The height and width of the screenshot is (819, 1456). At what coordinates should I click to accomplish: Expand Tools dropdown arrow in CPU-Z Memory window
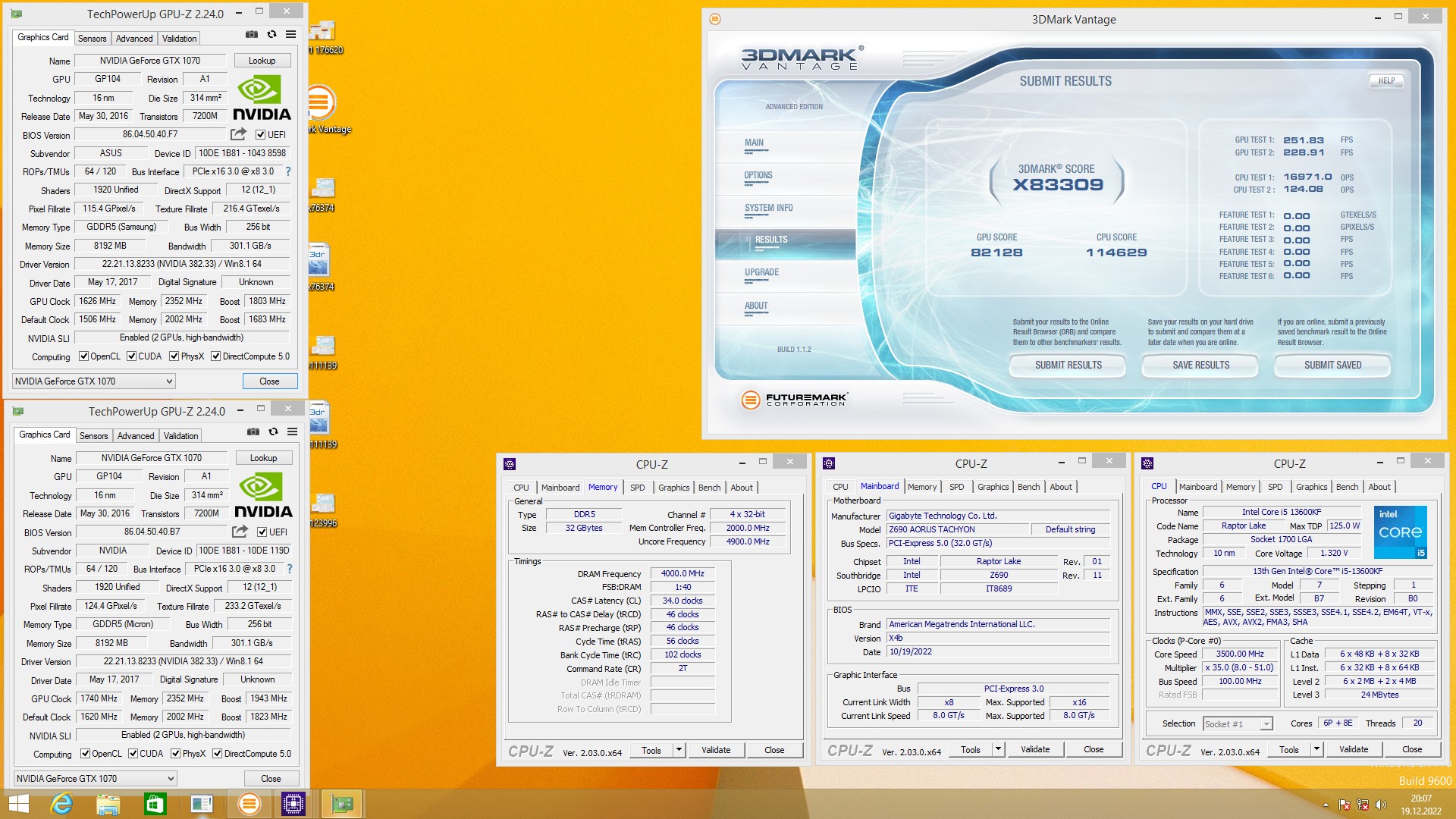(679, 750)
